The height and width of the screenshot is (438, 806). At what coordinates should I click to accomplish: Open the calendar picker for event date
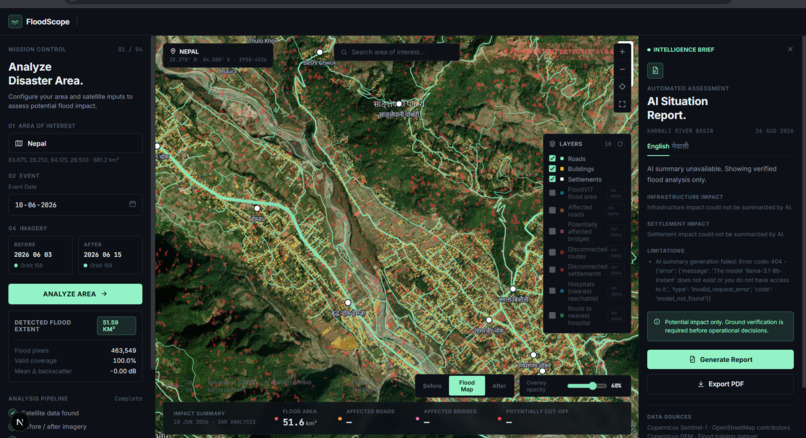[132, 204]
